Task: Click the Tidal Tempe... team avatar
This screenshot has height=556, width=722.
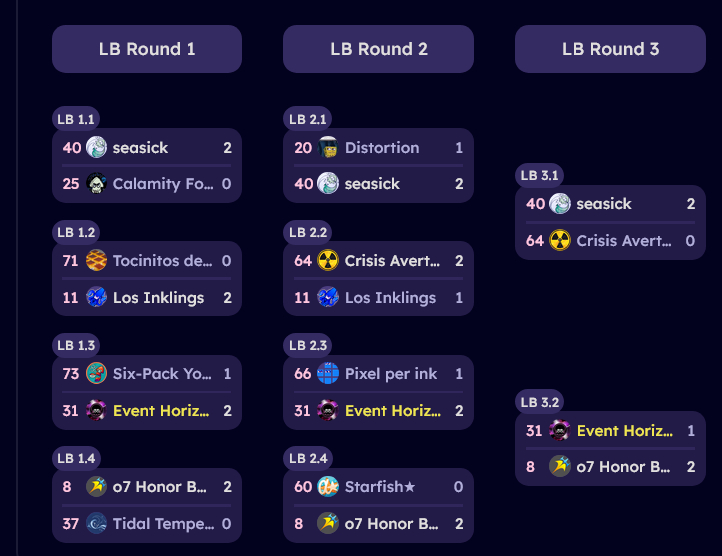Action: pos(96,524)
